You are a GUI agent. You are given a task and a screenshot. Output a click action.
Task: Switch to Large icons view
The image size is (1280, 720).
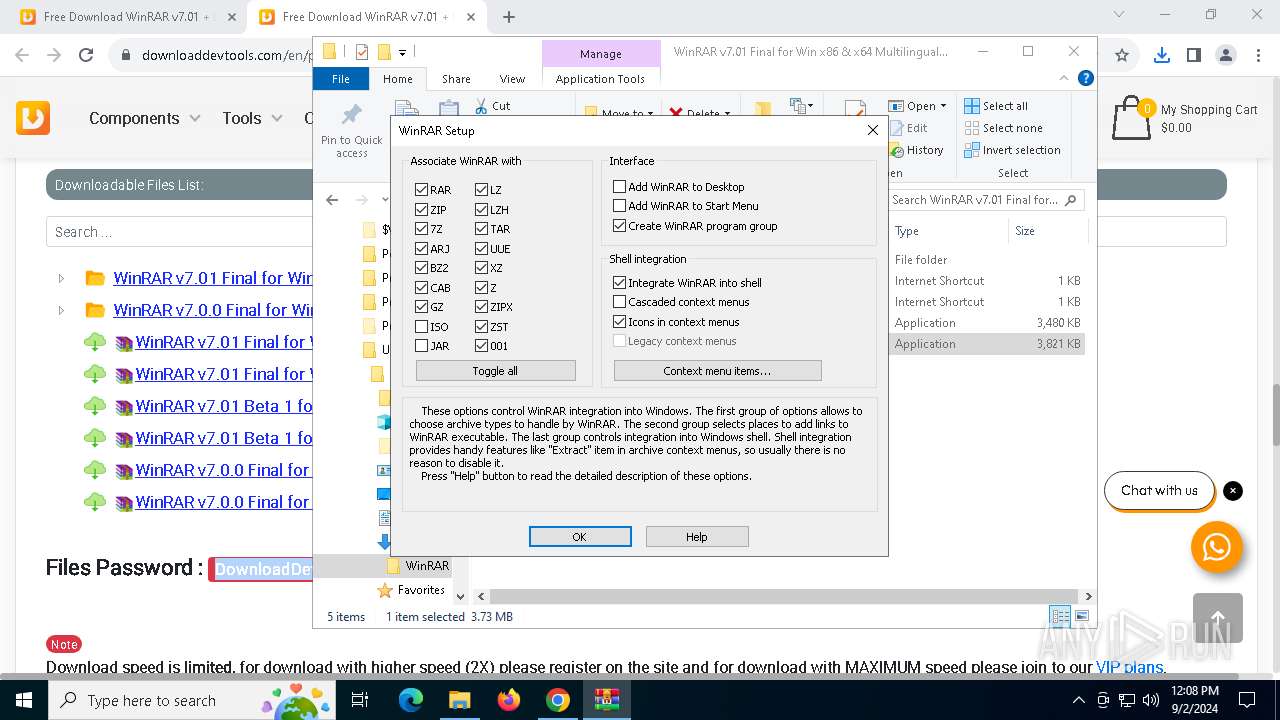(x=1081, y=617)
